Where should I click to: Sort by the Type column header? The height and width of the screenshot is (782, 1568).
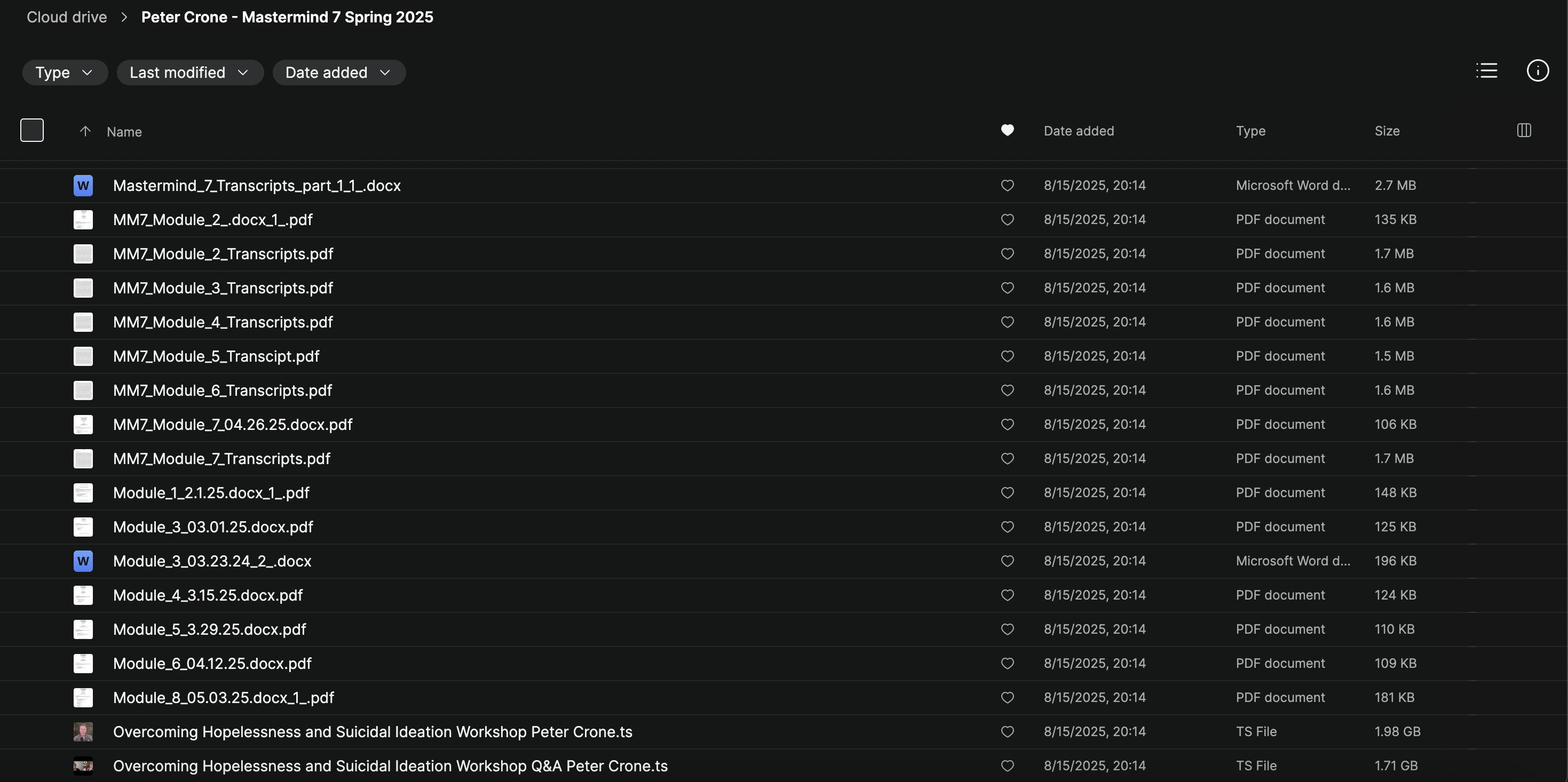pyautogui.click(x=1250, y=131)
